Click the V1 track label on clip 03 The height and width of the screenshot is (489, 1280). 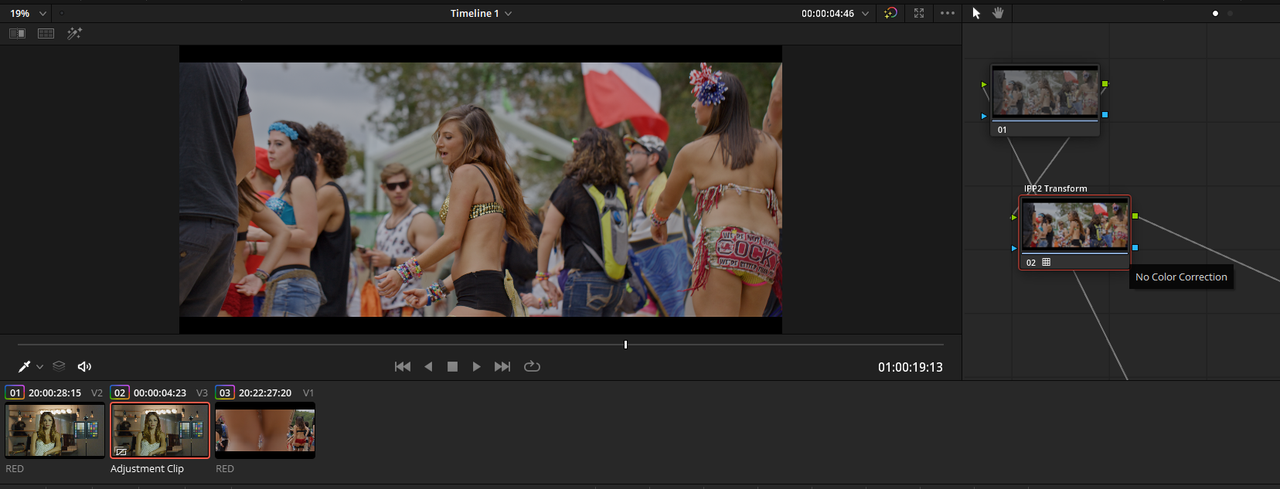coord(308,393)
